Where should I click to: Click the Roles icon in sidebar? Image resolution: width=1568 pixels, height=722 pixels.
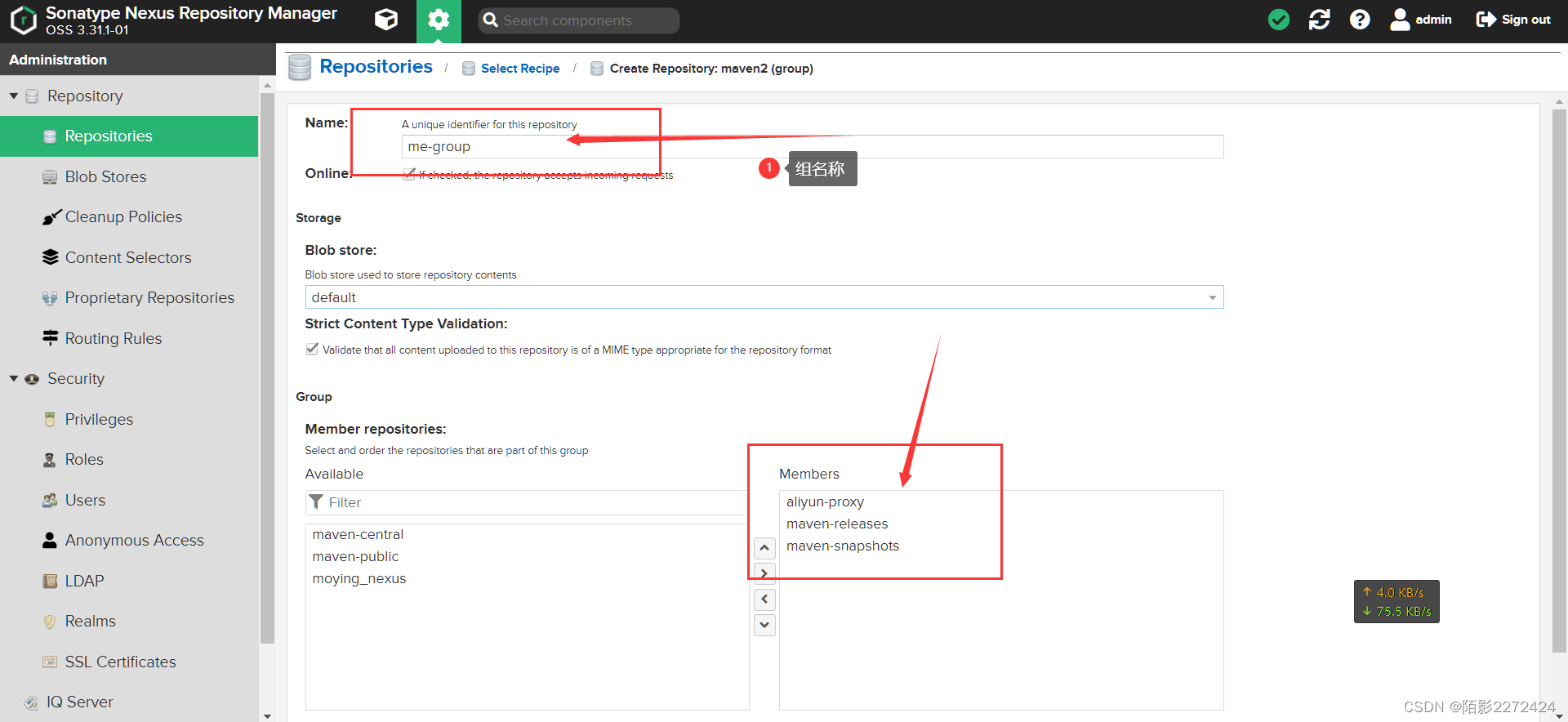(50, 460)
